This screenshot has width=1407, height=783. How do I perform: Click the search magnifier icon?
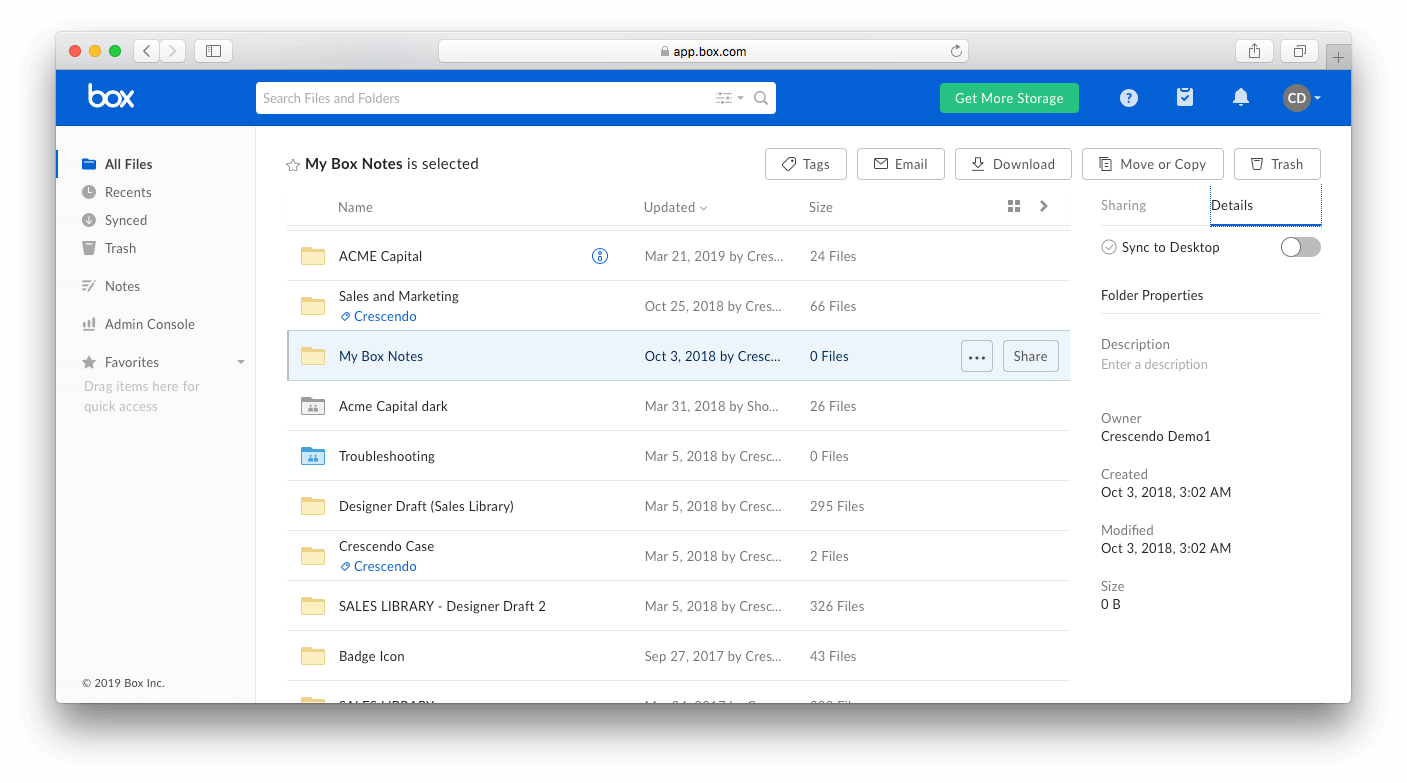point(761,98)
